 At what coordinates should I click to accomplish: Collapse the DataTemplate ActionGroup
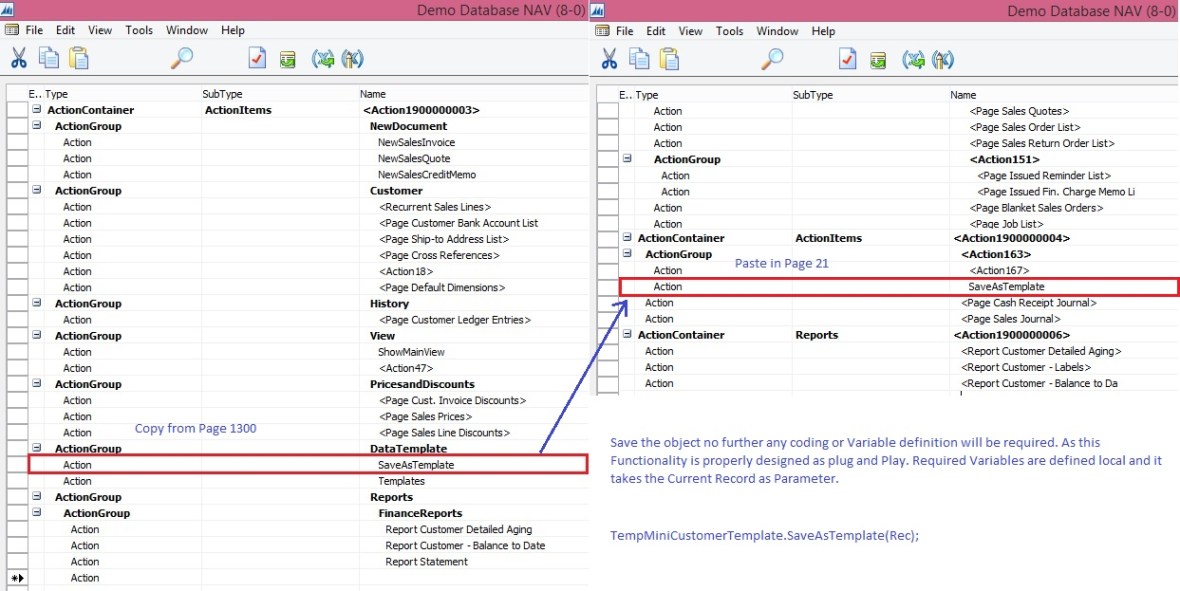point(37,449)
